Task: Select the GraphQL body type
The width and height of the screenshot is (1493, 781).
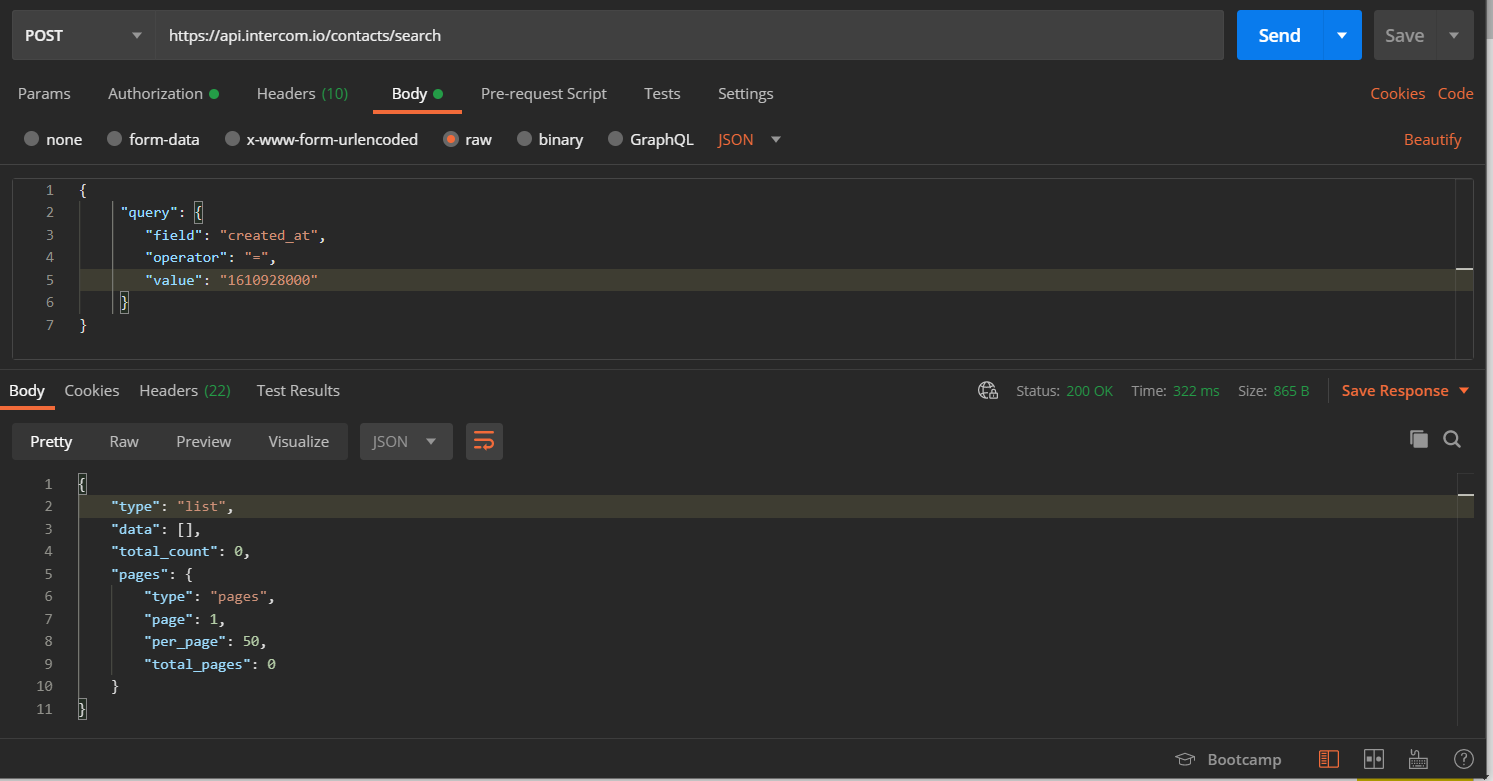Action: (616, 140)
